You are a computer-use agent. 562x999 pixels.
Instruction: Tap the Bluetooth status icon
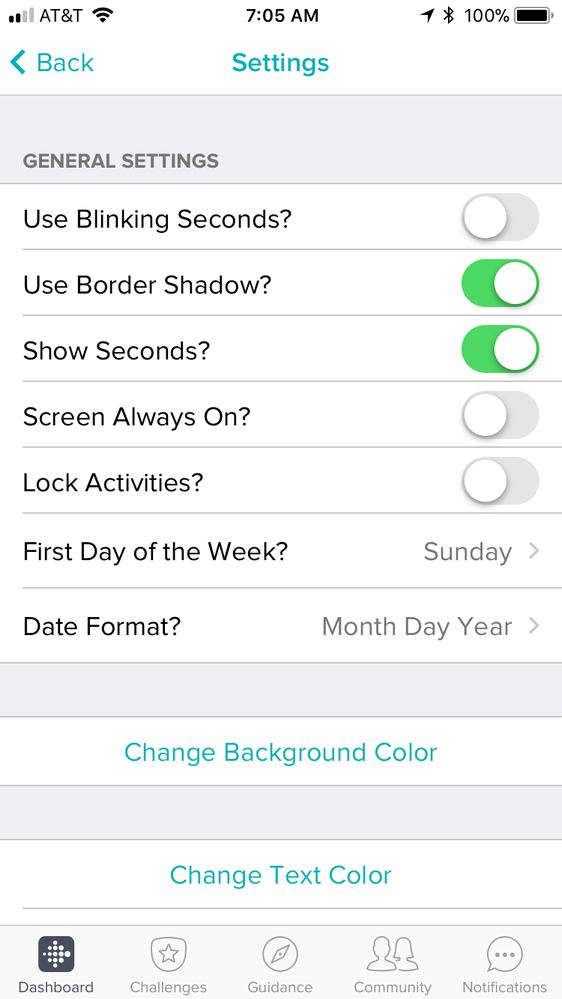[449, 15]
